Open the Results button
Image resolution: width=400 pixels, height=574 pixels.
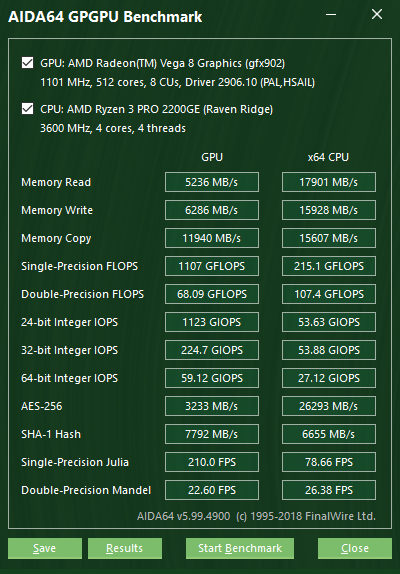(x=125, y=548)
